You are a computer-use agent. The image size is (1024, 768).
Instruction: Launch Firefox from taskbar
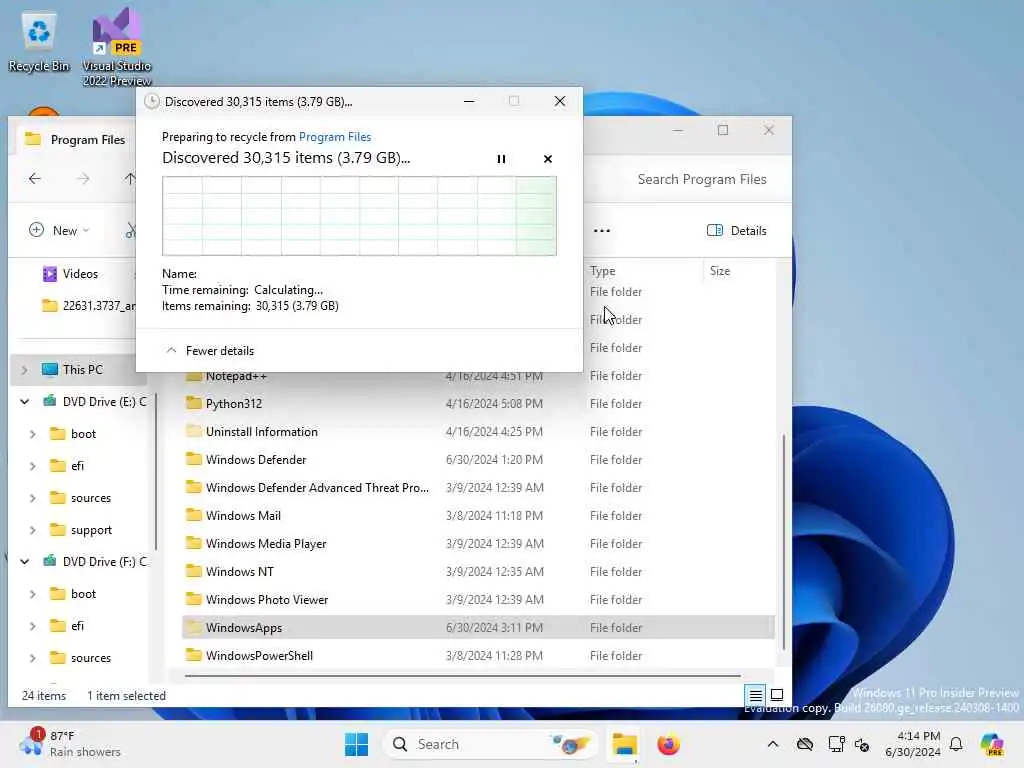coord(668,744)
